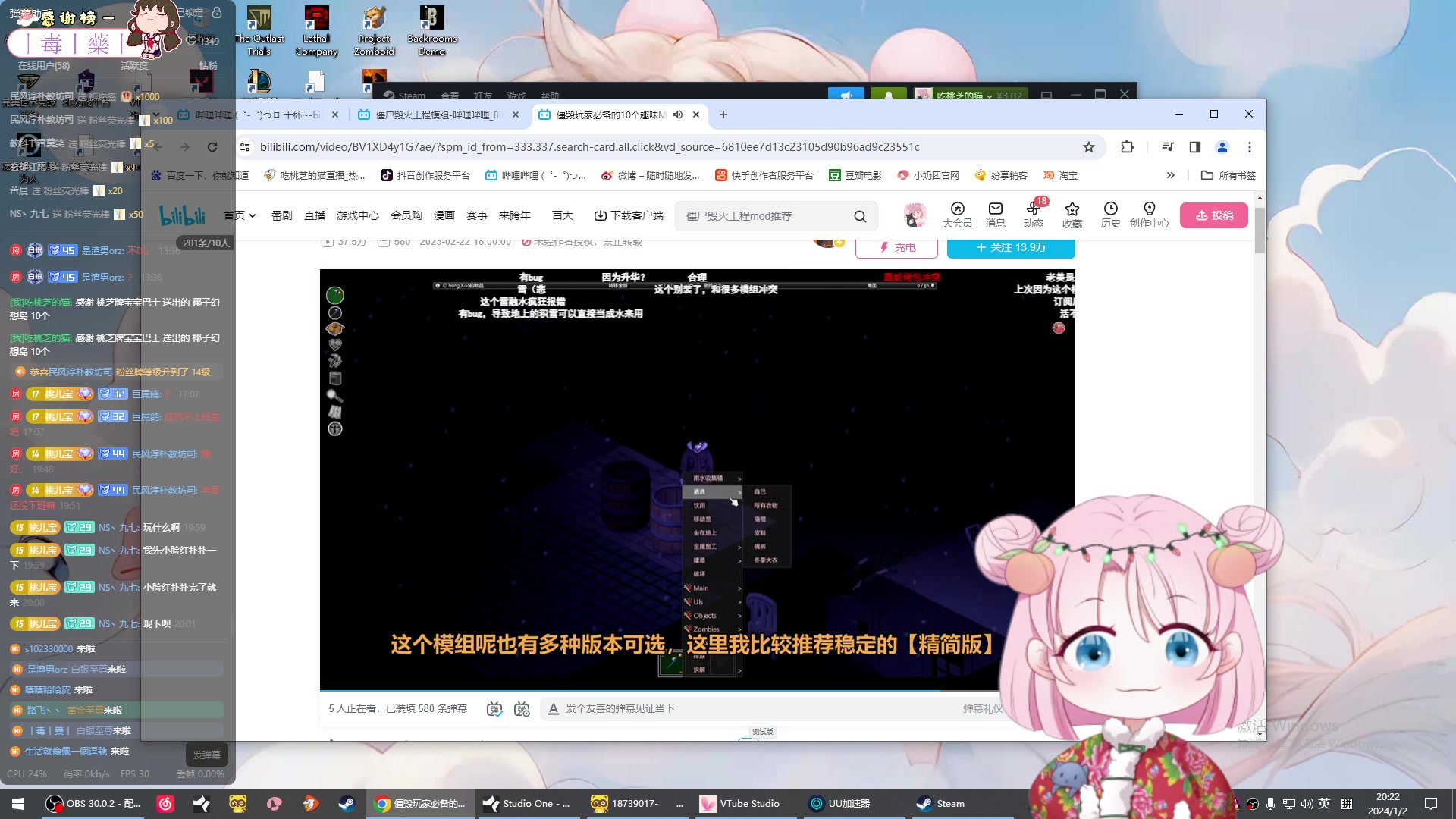Open a new Chrome tab
Image resolution: width=1456 pixels, height=819 pixels.
[x=723, y=115]
